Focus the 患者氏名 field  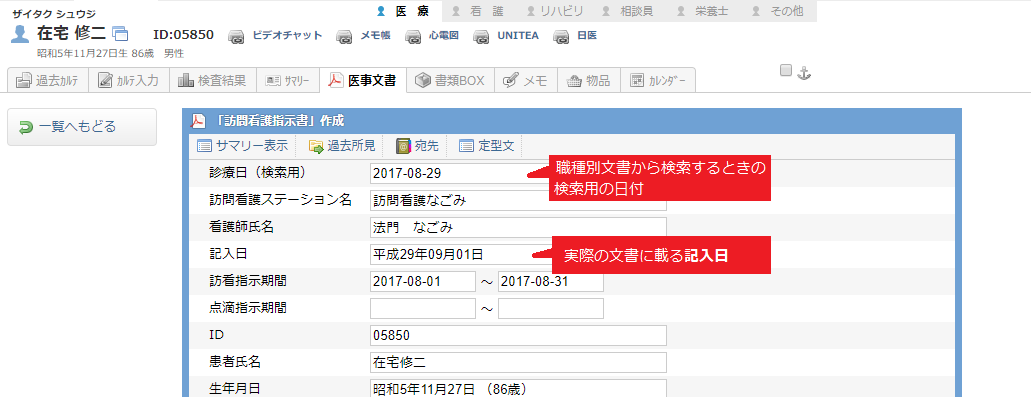pos(518,362)
